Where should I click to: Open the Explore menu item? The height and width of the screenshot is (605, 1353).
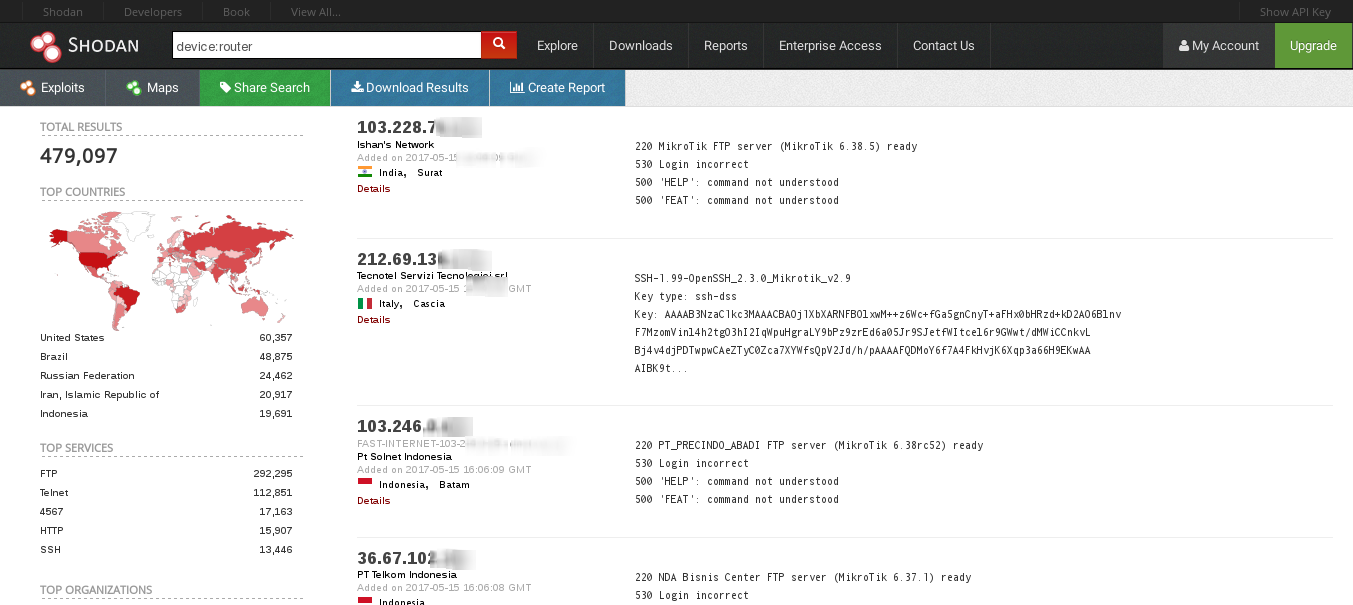pyautogui.click(x=557, y=45)
